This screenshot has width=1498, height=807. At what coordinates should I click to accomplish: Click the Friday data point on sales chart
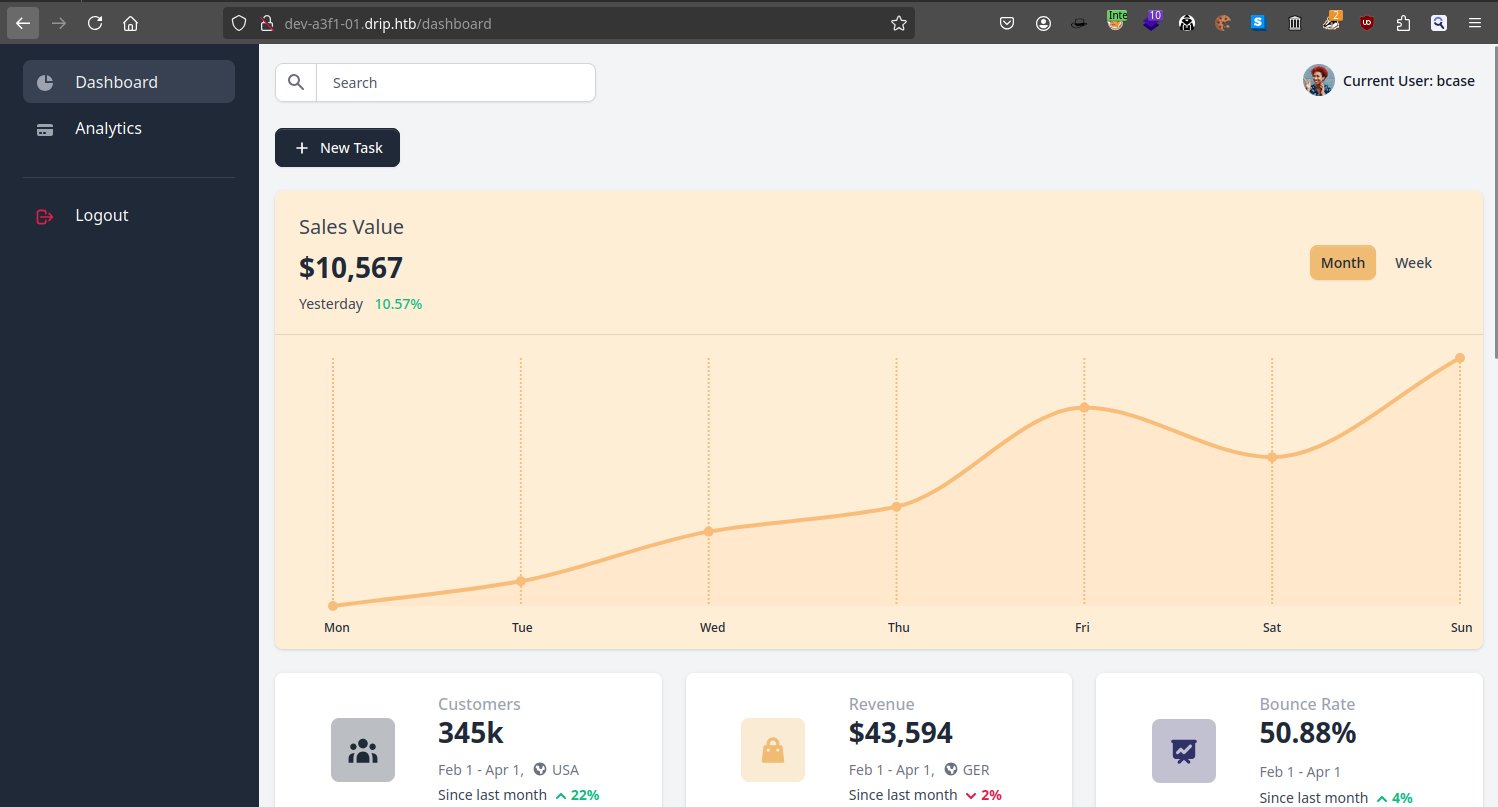point(1084,407)
